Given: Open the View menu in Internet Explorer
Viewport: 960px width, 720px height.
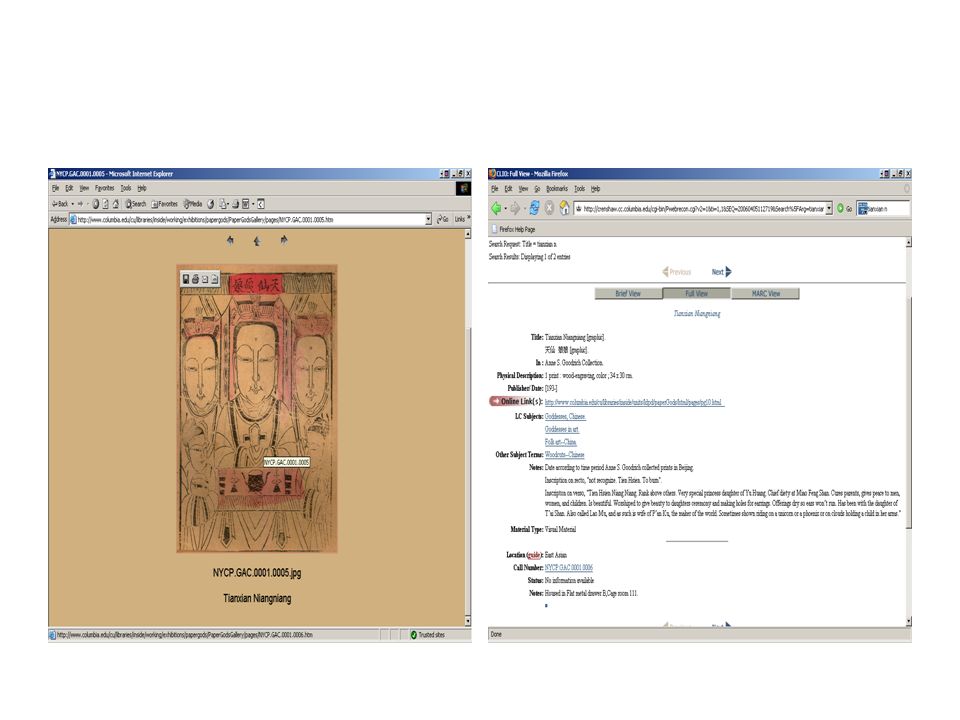Looking at the screenshot, I should [84, 188].
